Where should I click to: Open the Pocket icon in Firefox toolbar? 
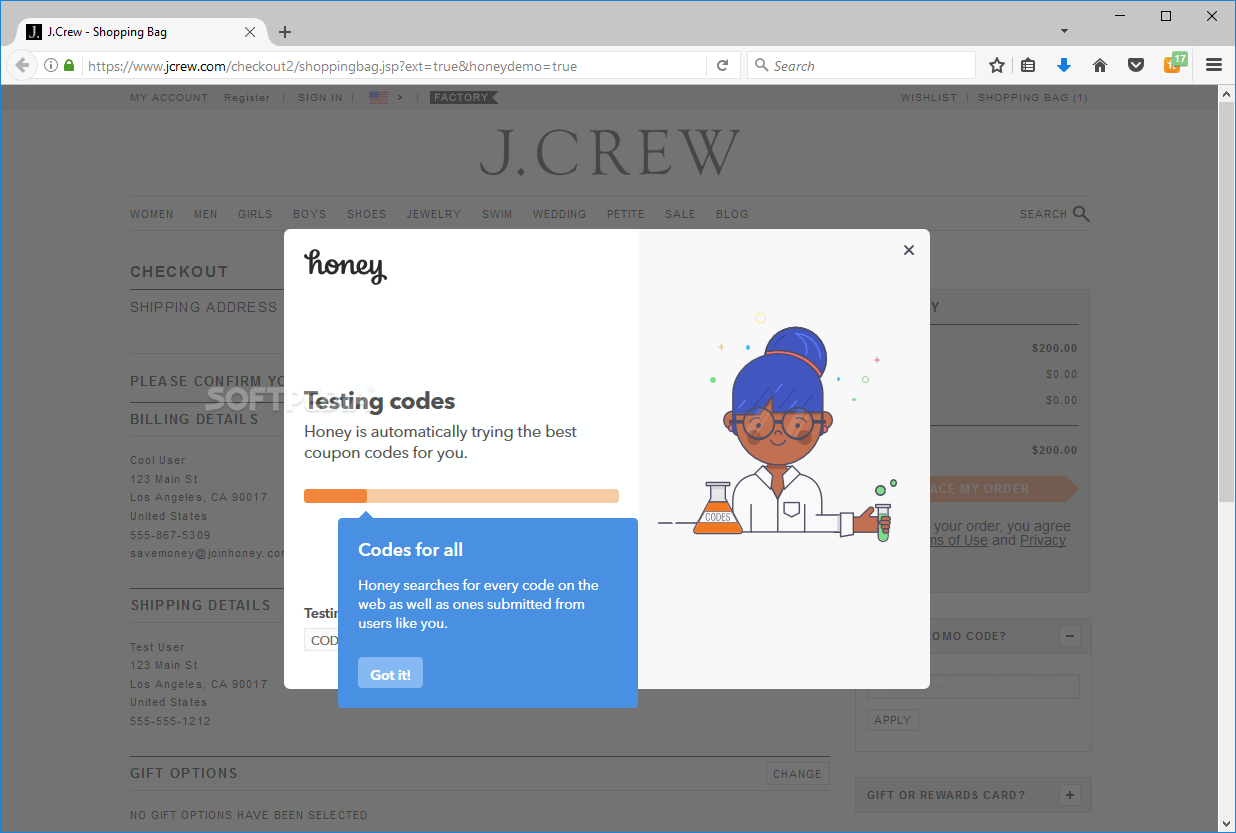point(1136,65)
